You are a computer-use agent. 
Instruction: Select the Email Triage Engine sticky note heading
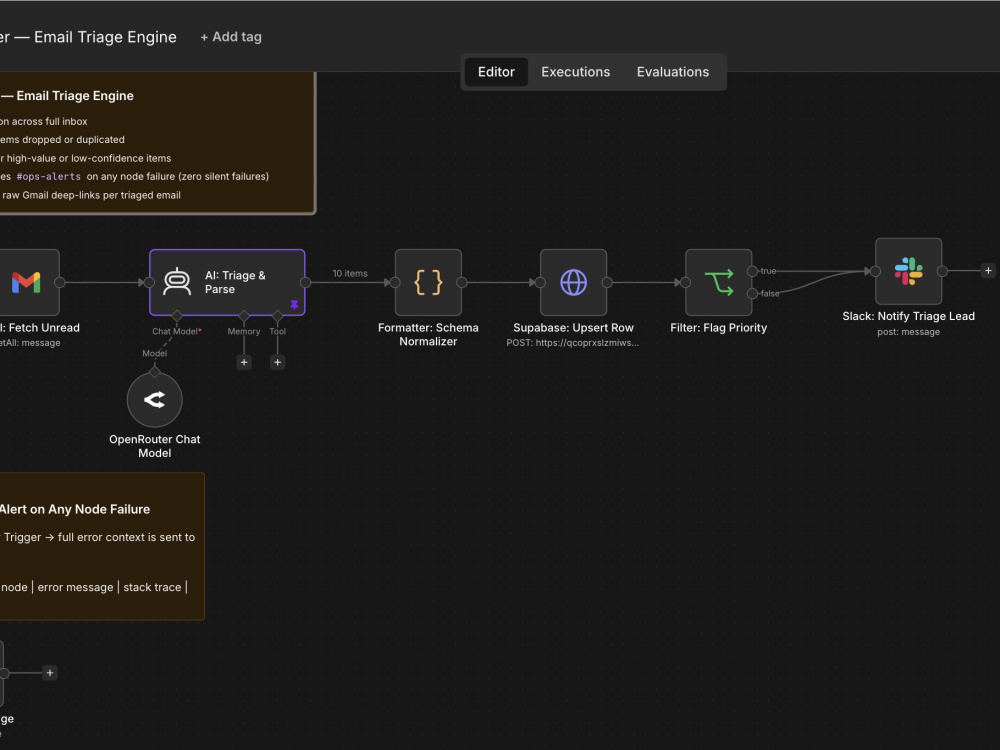(x=67, y=96)
